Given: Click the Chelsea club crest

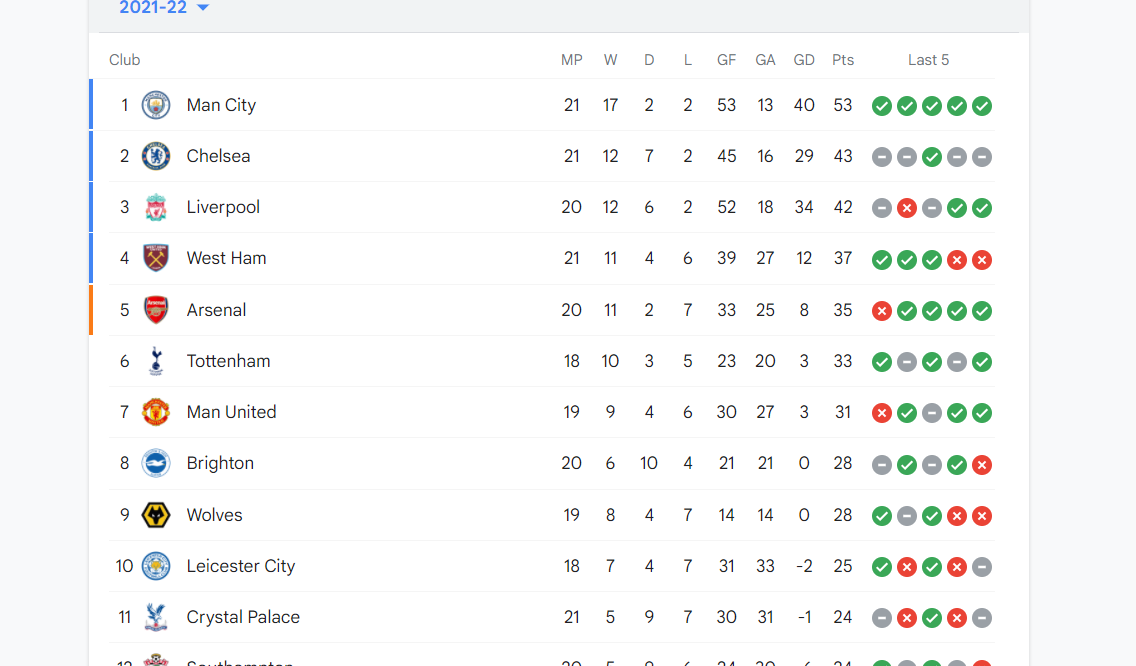Looking at the screenshot, I should coord(156,156).
